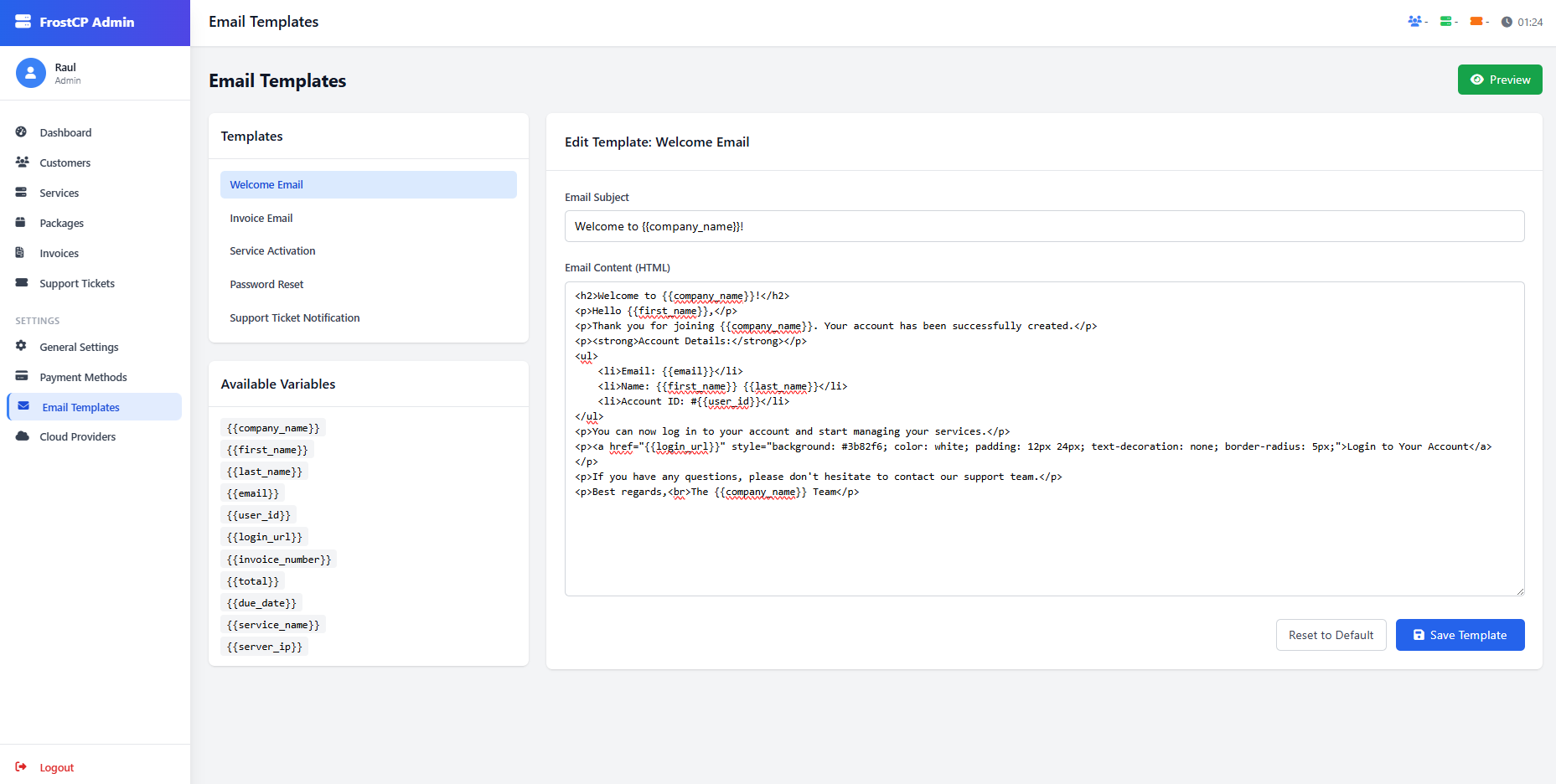This screenshot has width=1556, height=784.
Task: Click the {{last_name}} variable chip
Action: tap(265, 472)
